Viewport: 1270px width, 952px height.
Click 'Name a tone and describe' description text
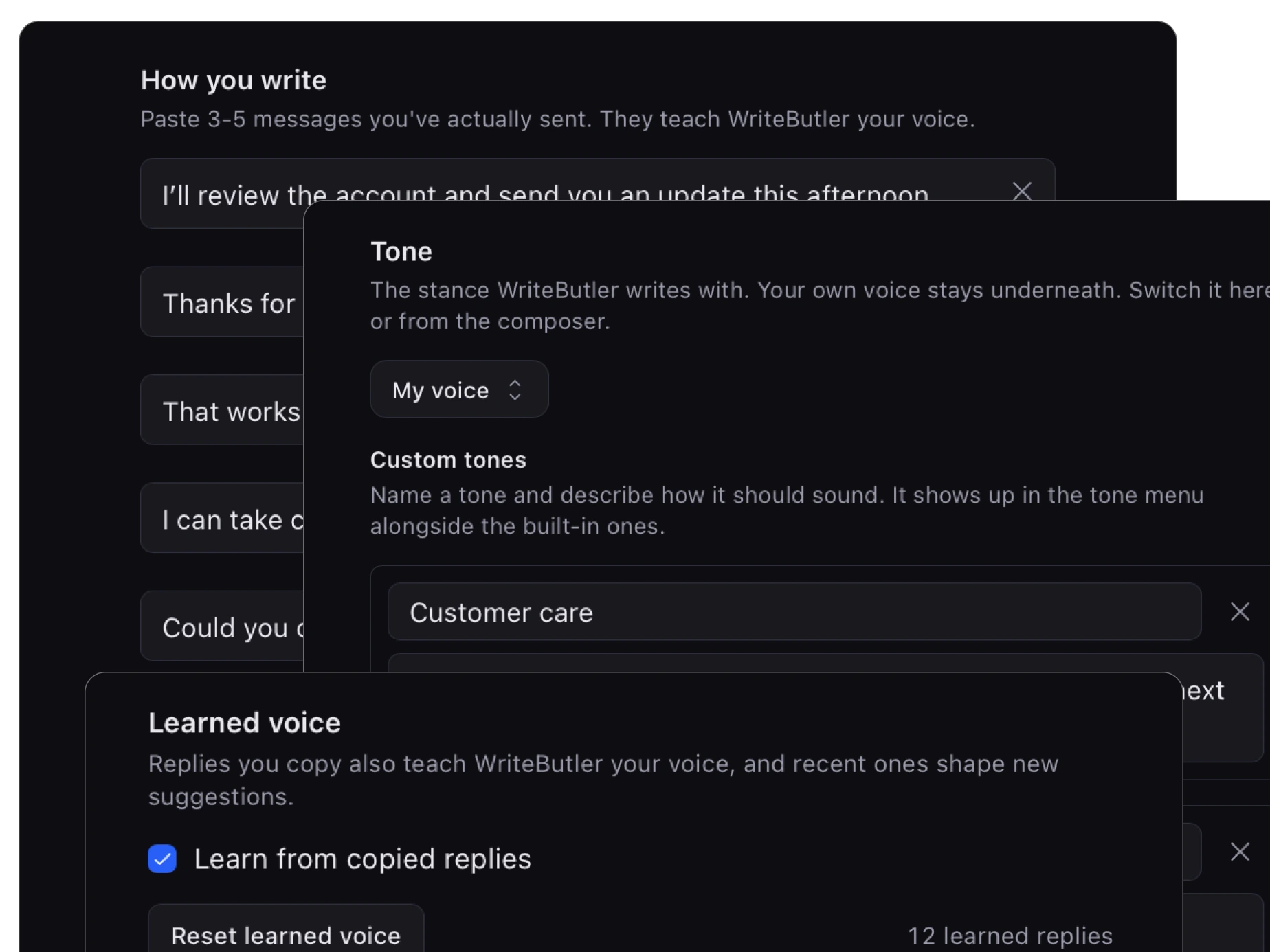(787, 510)
